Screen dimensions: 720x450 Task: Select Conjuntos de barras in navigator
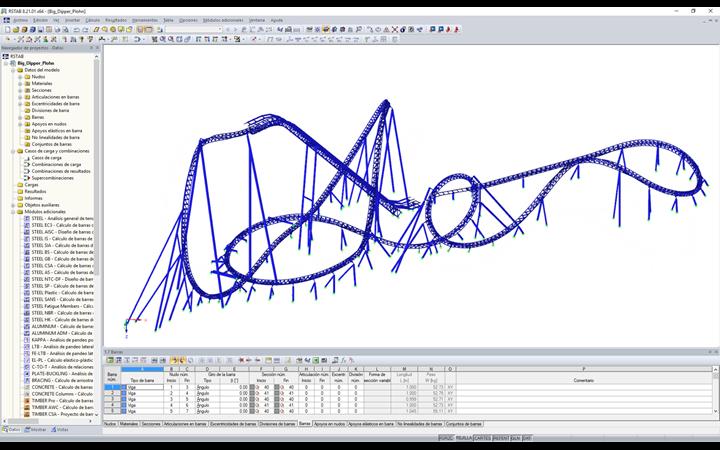(51, 144)
